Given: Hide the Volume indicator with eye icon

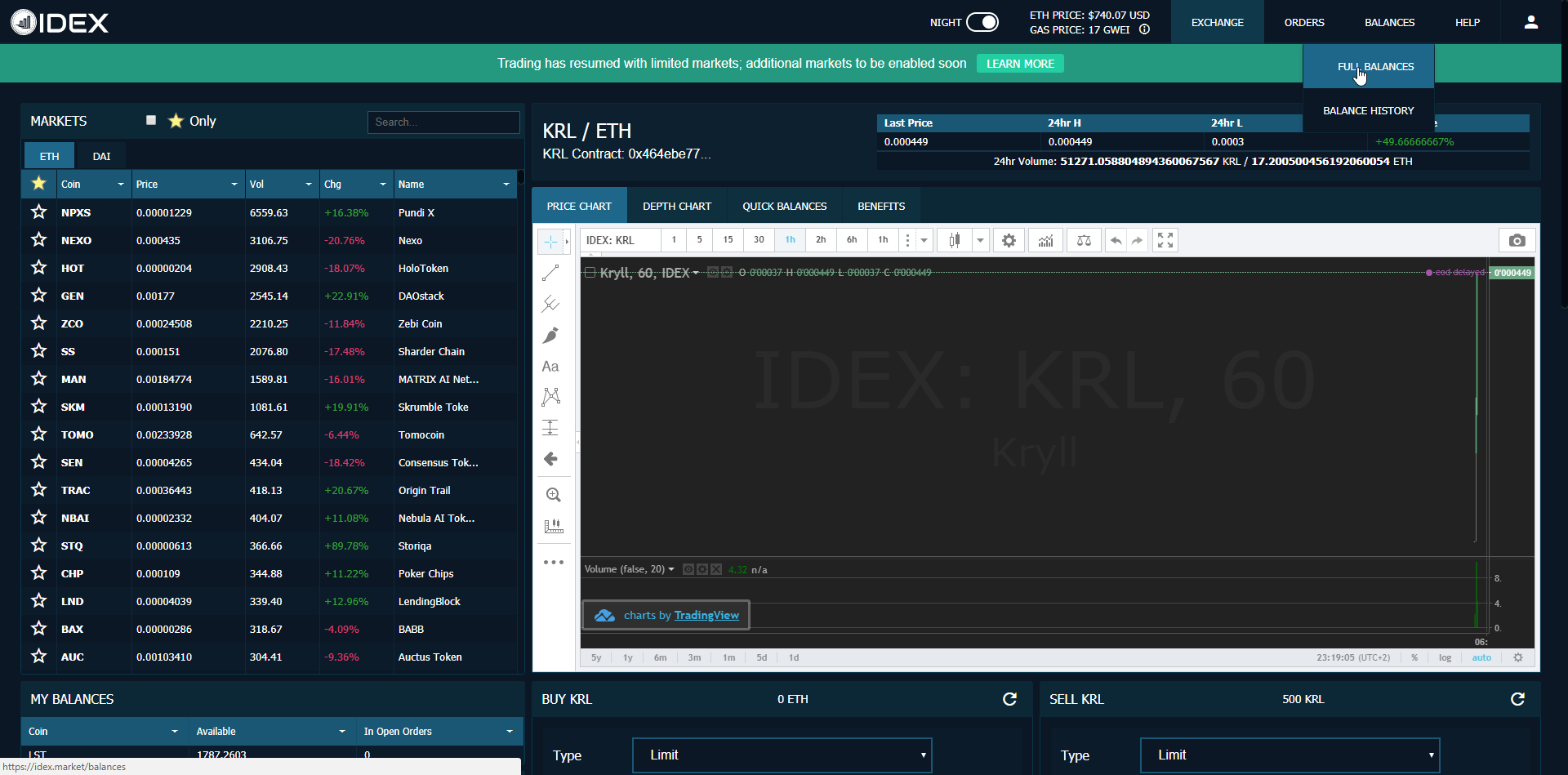Looking at the screenshot, I should tap(688, 569).
